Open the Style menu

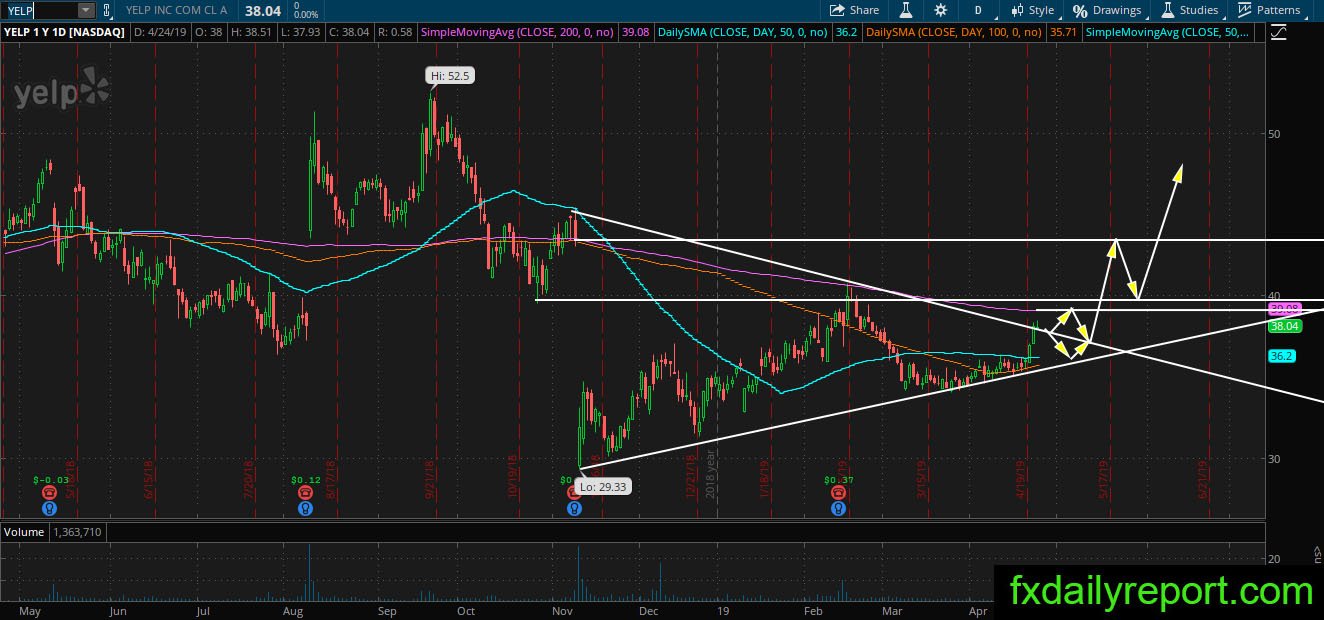(x=1032, y=10)
